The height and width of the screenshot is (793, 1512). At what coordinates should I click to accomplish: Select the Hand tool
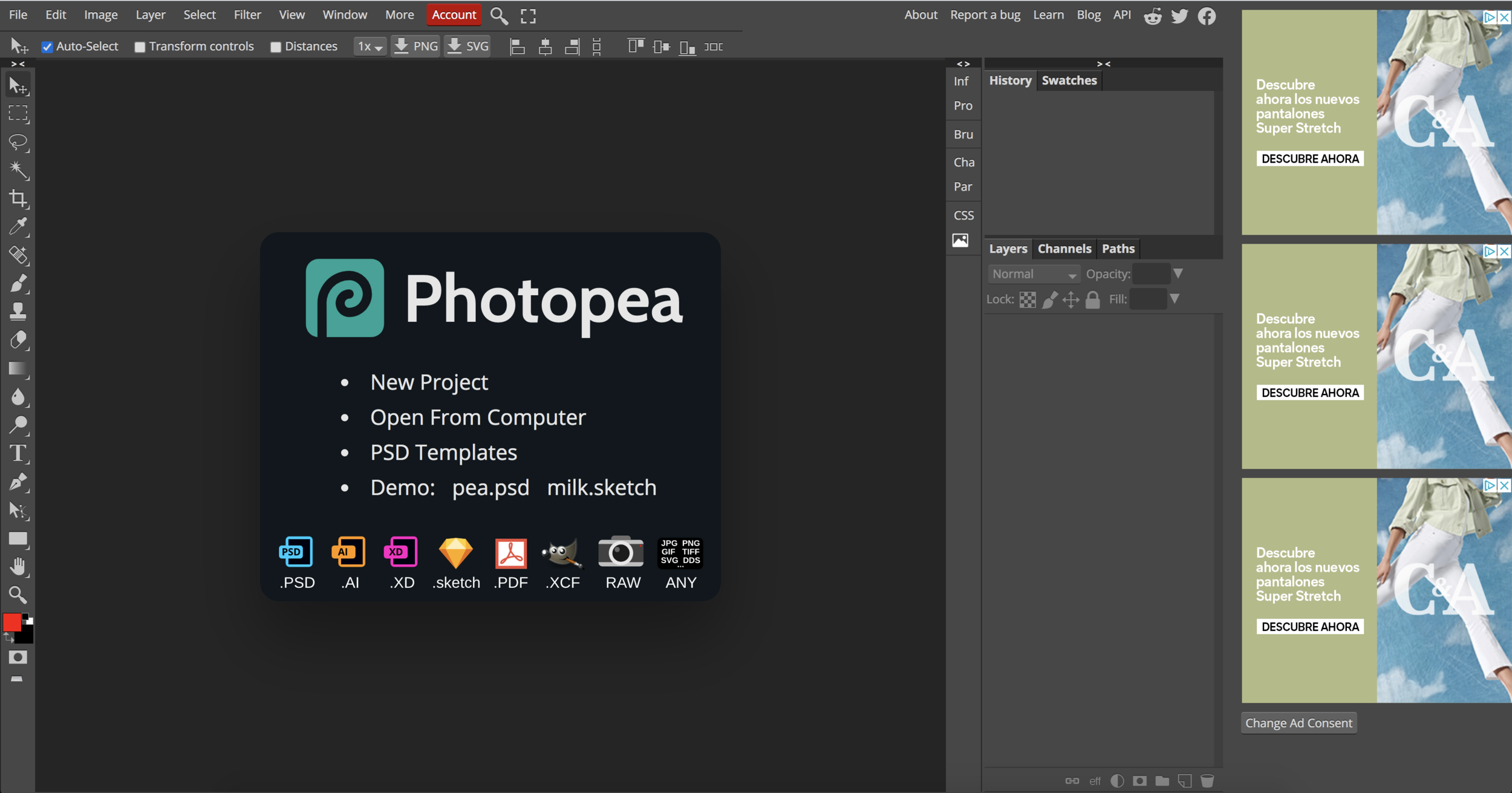coord(18,567)
